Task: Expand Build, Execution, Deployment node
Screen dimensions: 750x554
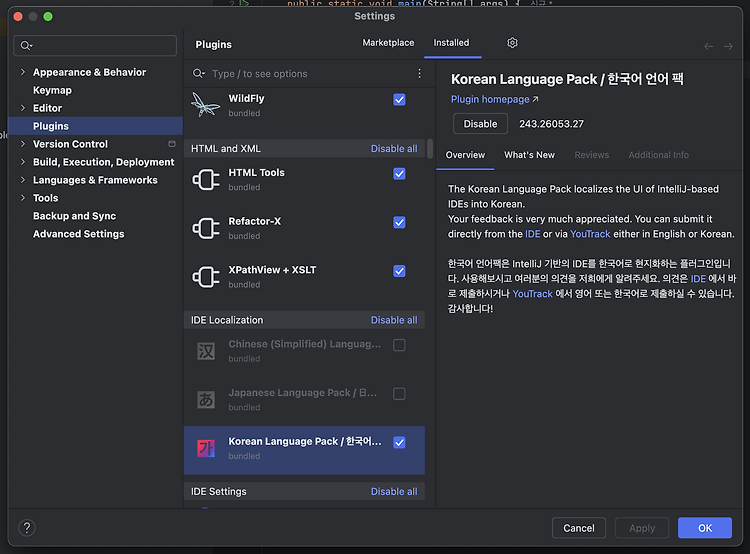Action: [x=22, y=162]
